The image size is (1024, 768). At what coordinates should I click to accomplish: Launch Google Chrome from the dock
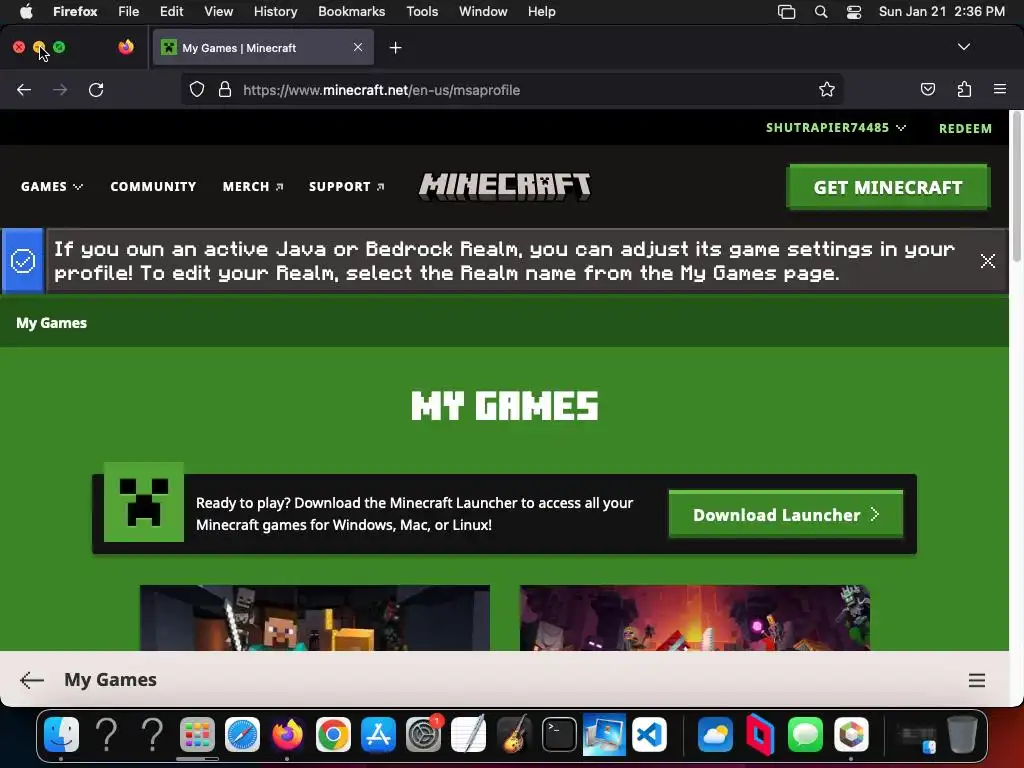click(x=333, y=735)
